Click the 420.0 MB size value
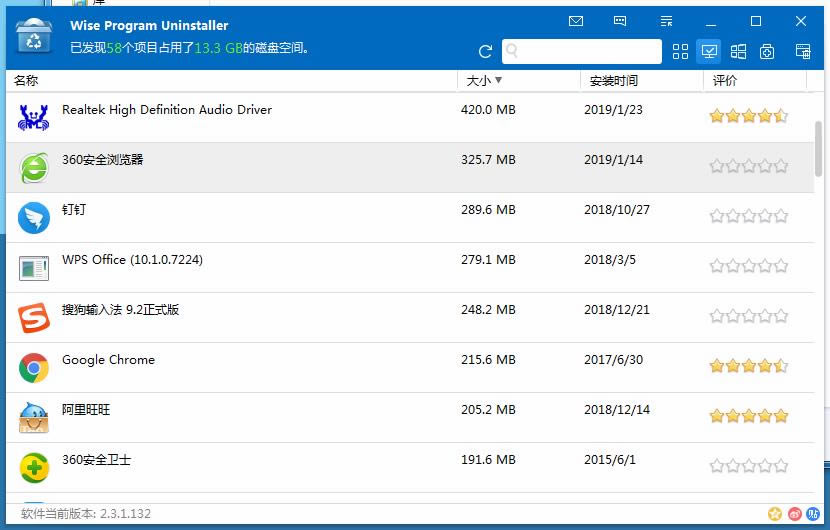 tap(488, 110)
